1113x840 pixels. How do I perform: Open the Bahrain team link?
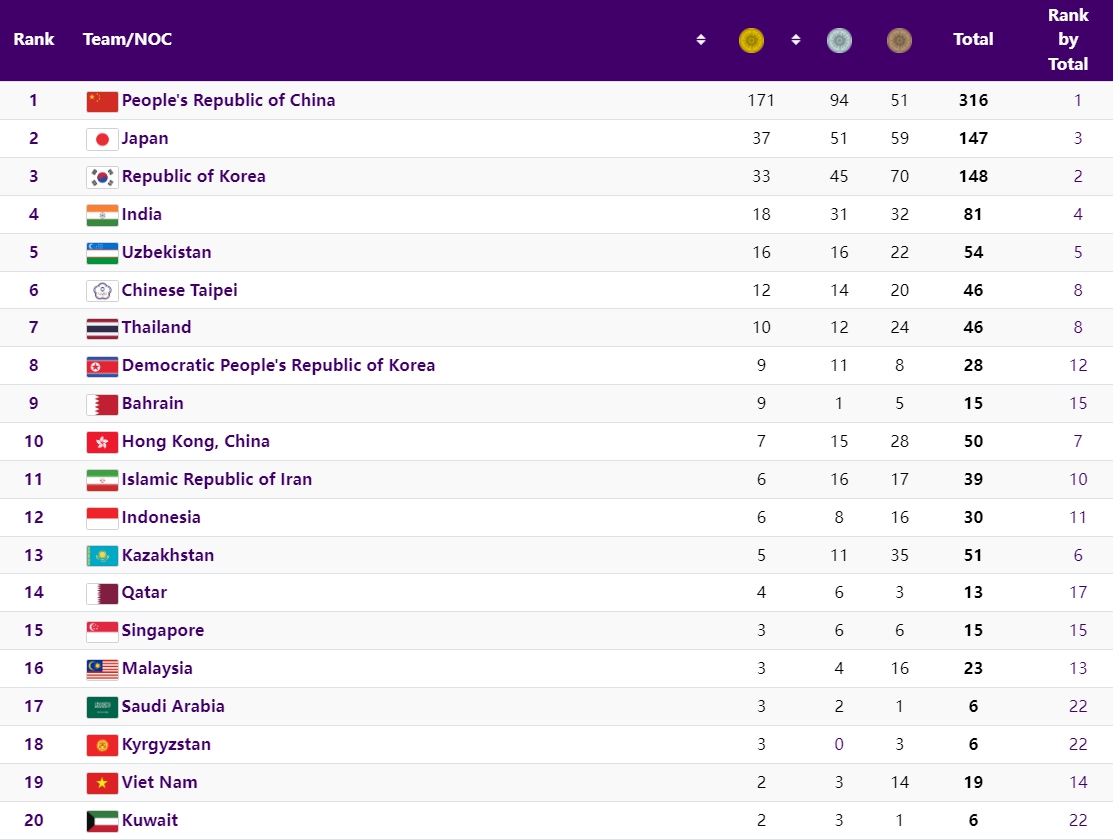point(153,403)
